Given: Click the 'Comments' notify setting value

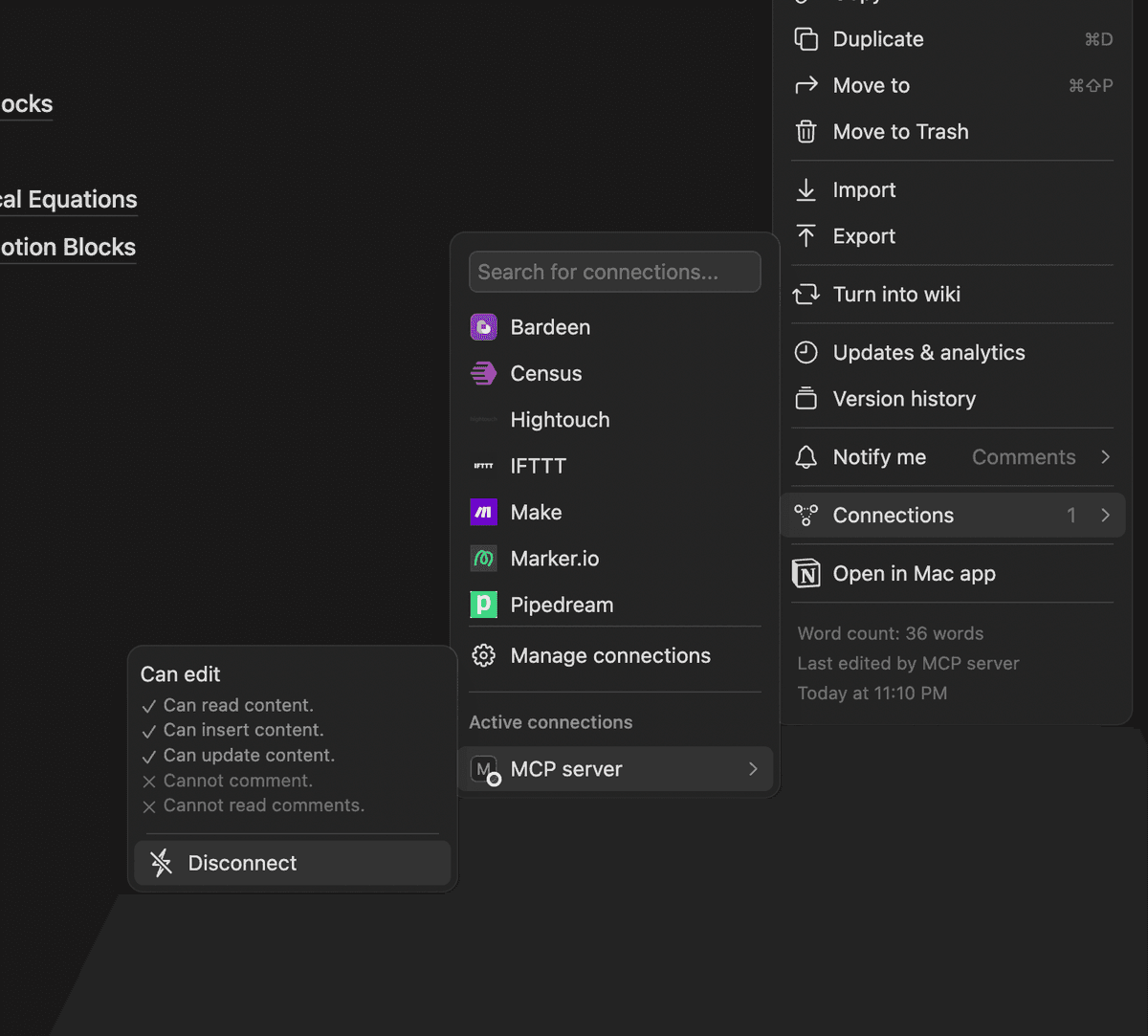Looking at the screenshot, I should 1024,457.
